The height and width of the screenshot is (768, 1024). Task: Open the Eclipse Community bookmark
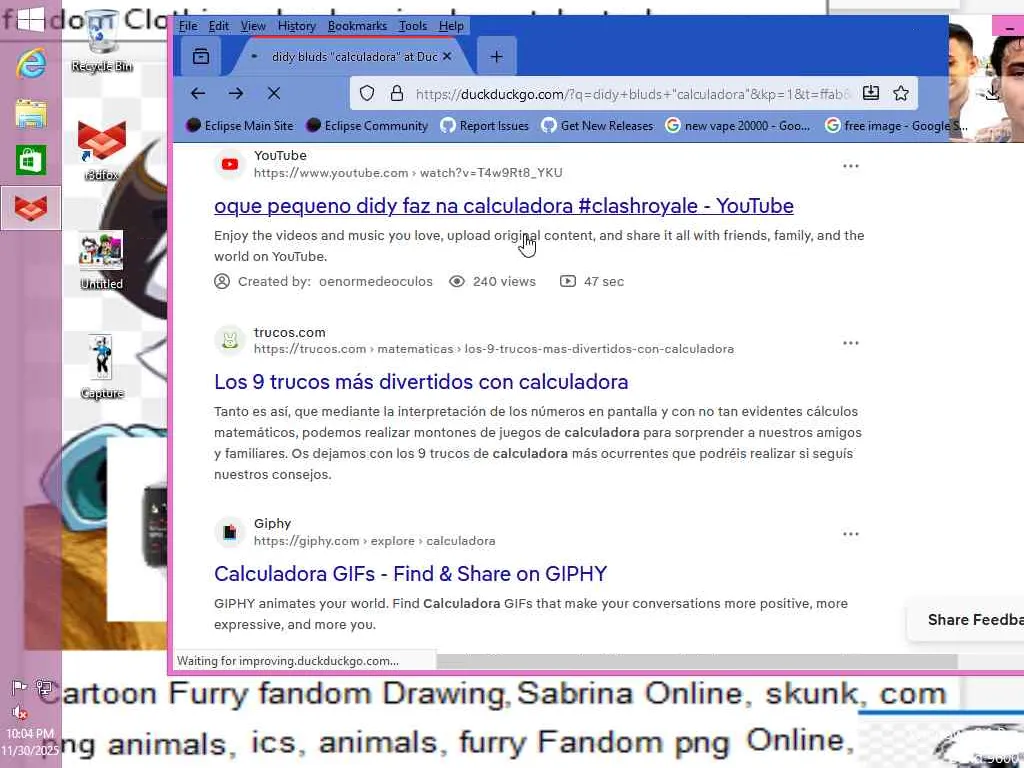[x=367, y=125]
